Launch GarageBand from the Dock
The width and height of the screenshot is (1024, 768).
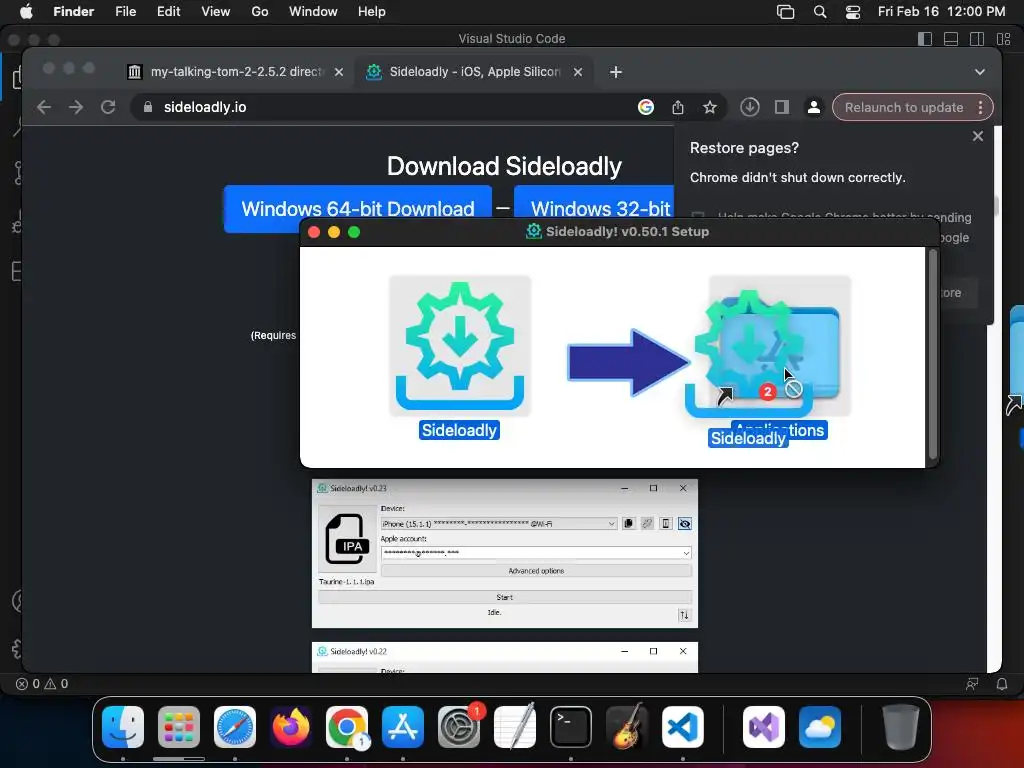coord(627,727)
